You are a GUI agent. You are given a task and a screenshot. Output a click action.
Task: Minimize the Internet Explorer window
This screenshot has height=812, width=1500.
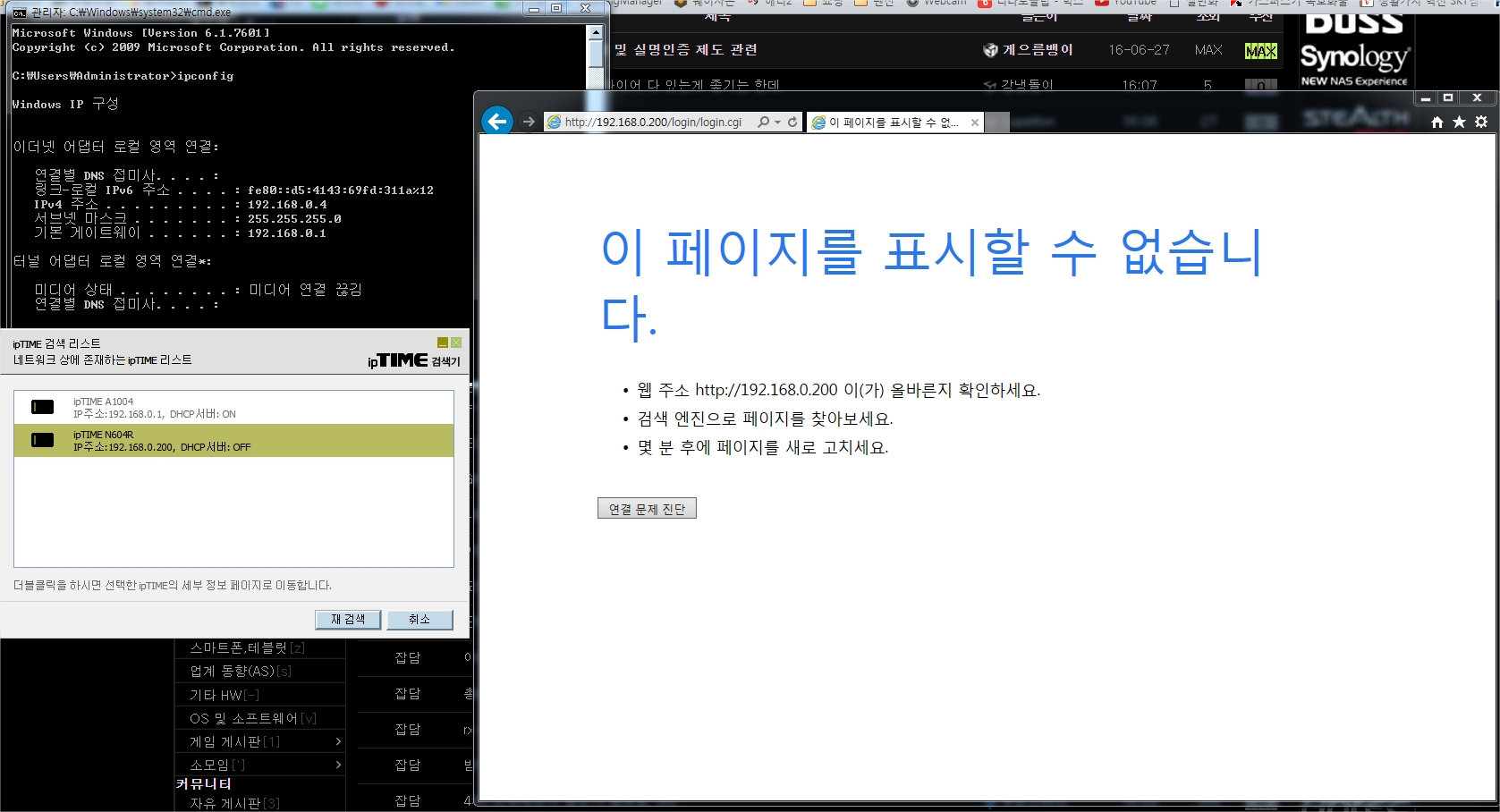[1426, 98]
